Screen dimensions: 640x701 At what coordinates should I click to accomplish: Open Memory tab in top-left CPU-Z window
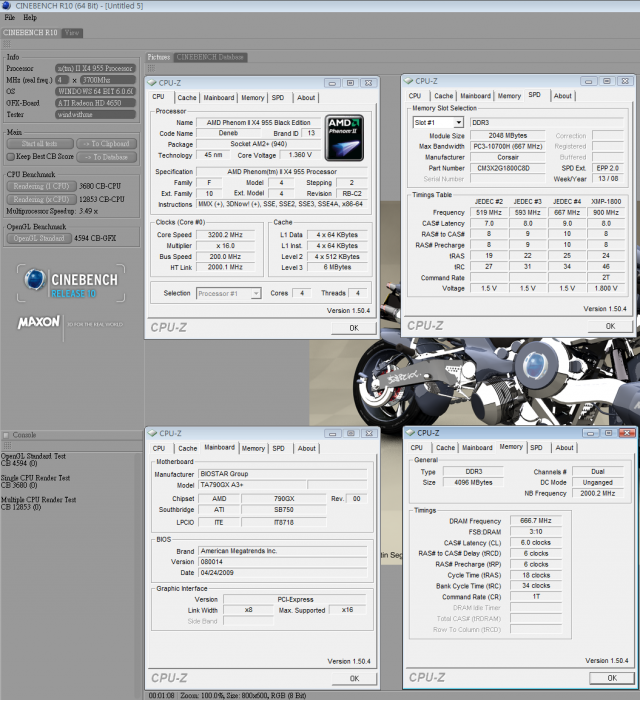pyautogui.click(x=253, y=97)
